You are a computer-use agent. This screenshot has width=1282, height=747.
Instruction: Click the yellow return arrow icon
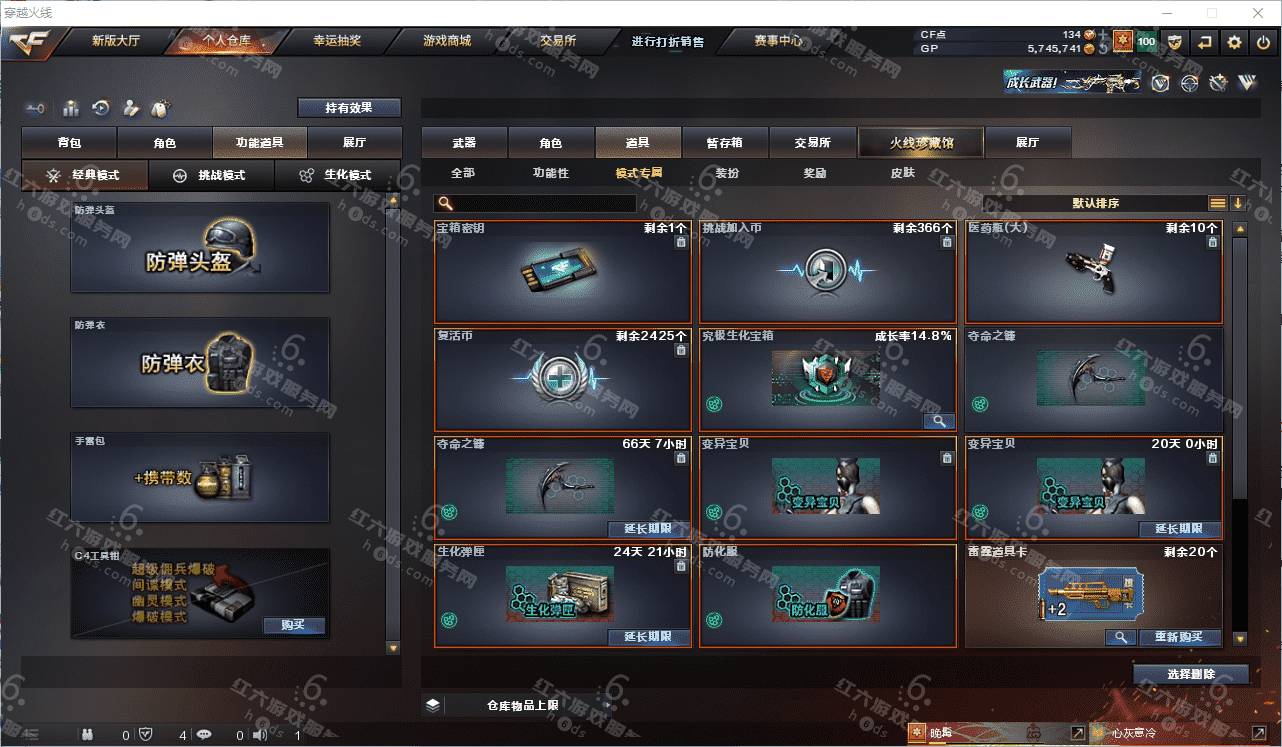pyautogui.click(x=1205, y=42)
